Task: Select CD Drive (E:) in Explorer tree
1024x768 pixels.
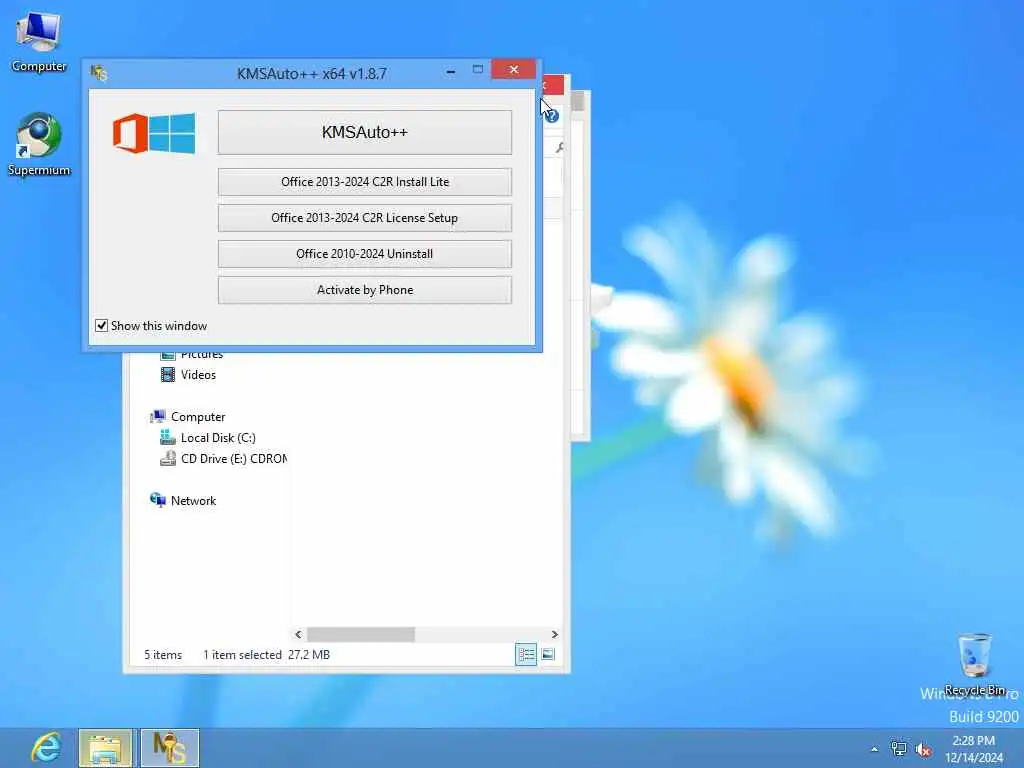Action: [234, 458]
